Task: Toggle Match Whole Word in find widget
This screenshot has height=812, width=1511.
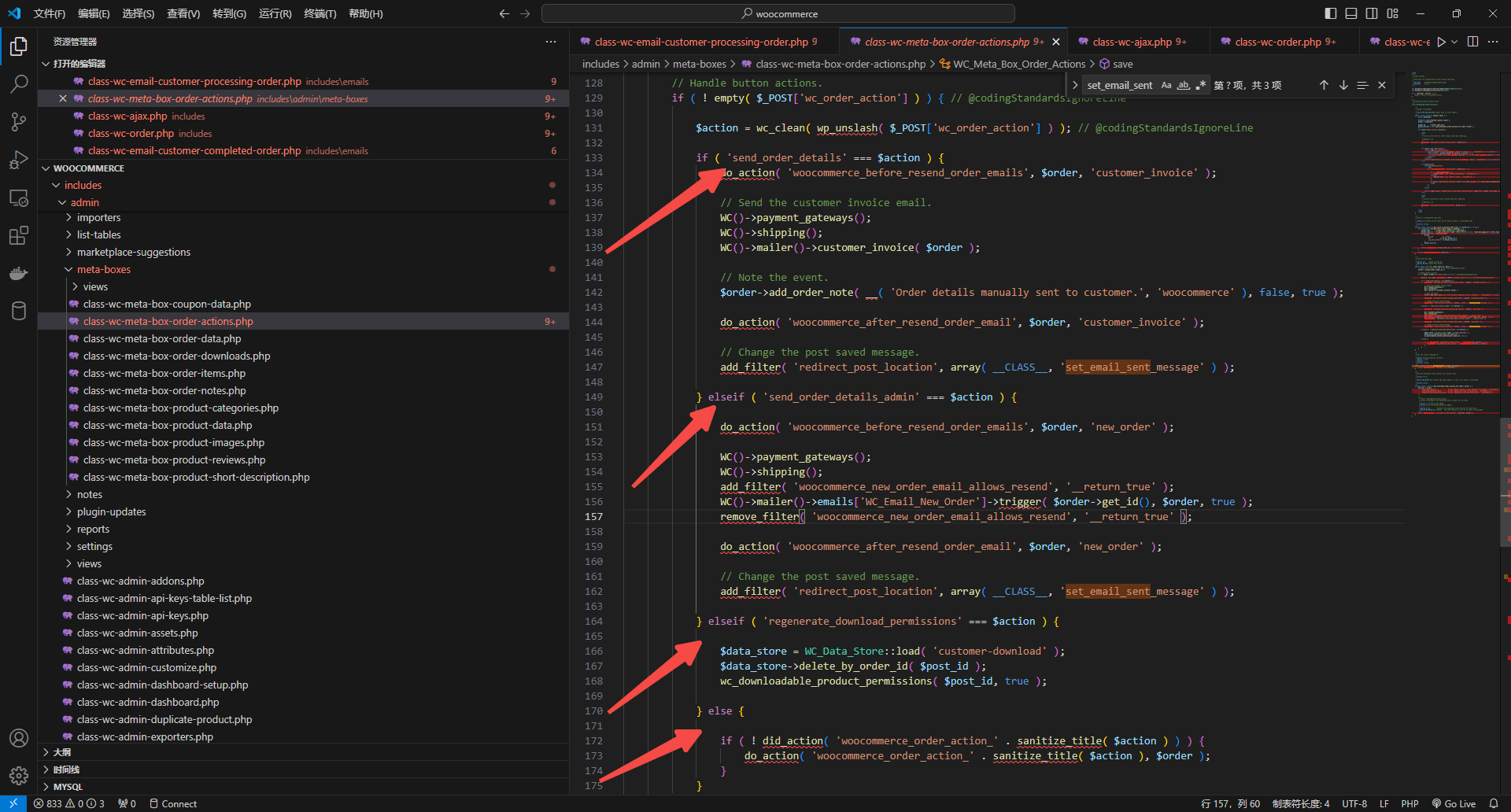Action: pyautogui.click(x=1184, y=85)
